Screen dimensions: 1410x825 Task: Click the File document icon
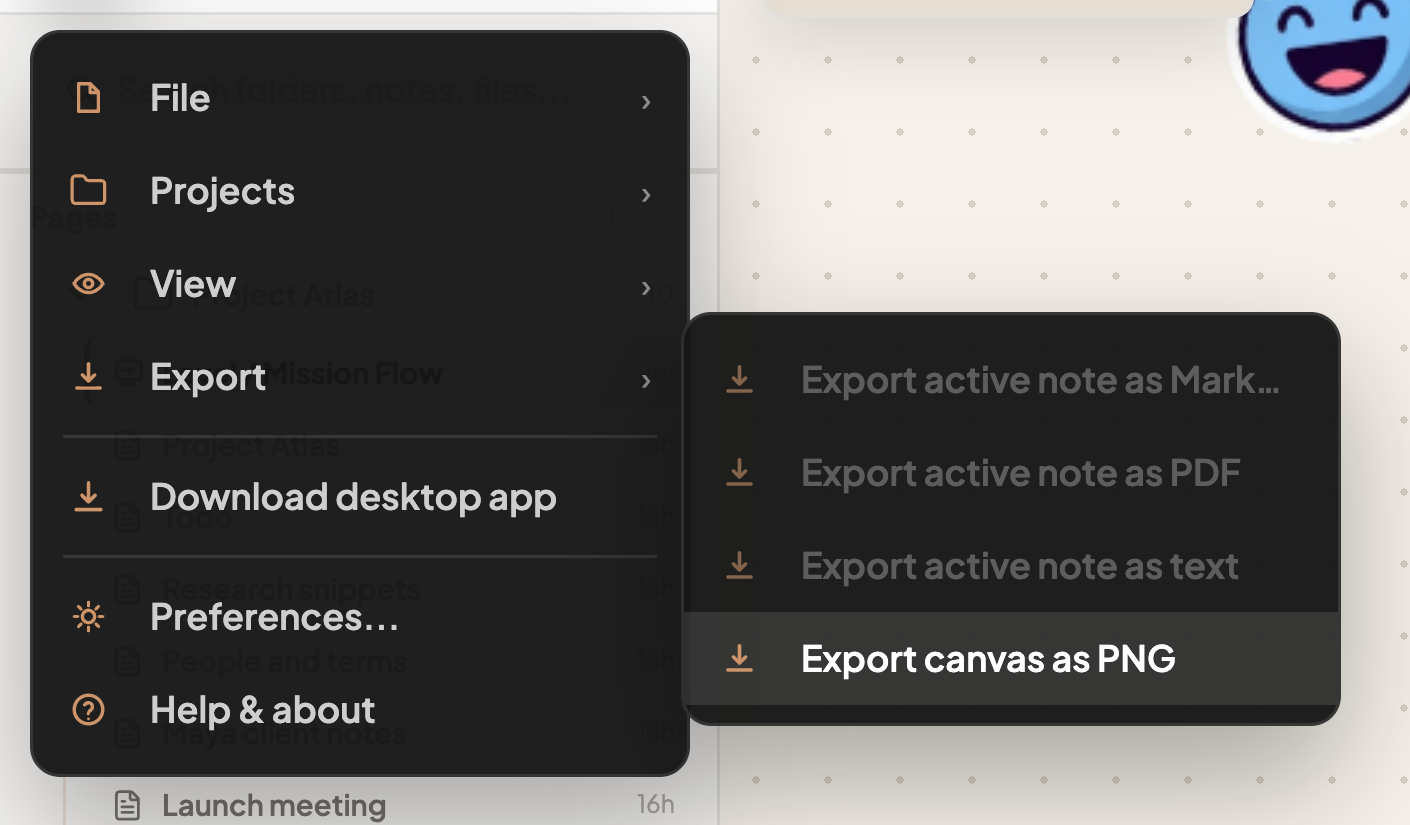[89, 99]
